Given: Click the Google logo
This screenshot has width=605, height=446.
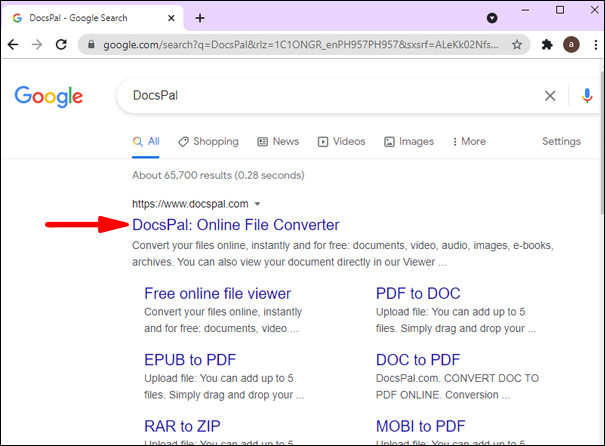Looking at the screenshot, I should coord(49,96).
